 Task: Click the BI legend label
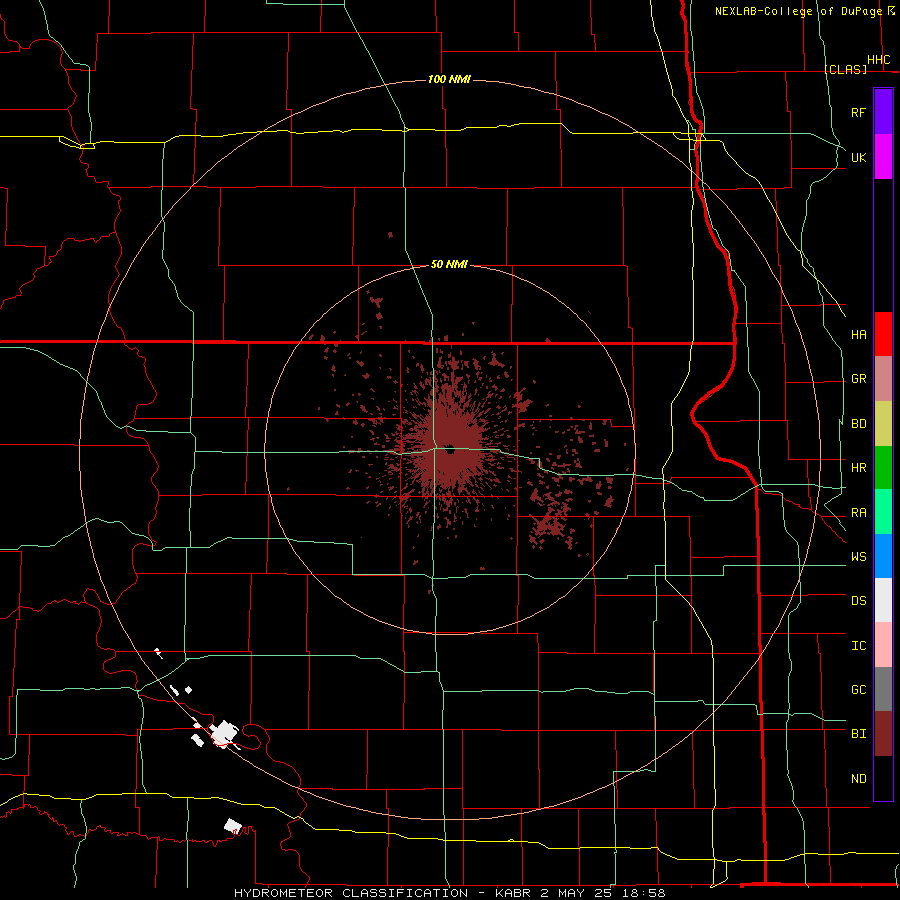point(858,734)
